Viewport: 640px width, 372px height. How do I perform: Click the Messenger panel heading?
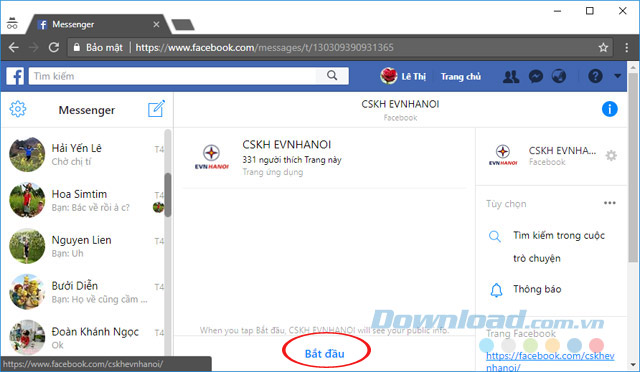87,110
